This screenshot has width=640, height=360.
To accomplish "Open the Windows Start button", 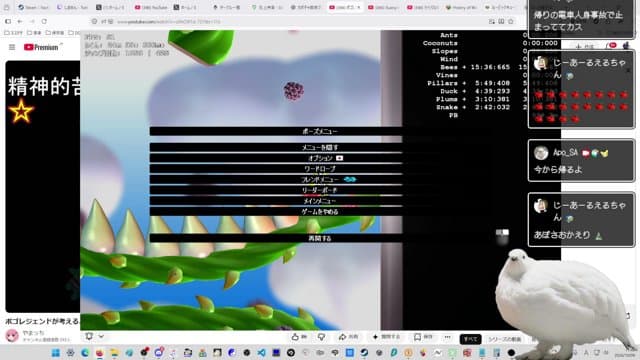I will [56, 353].
